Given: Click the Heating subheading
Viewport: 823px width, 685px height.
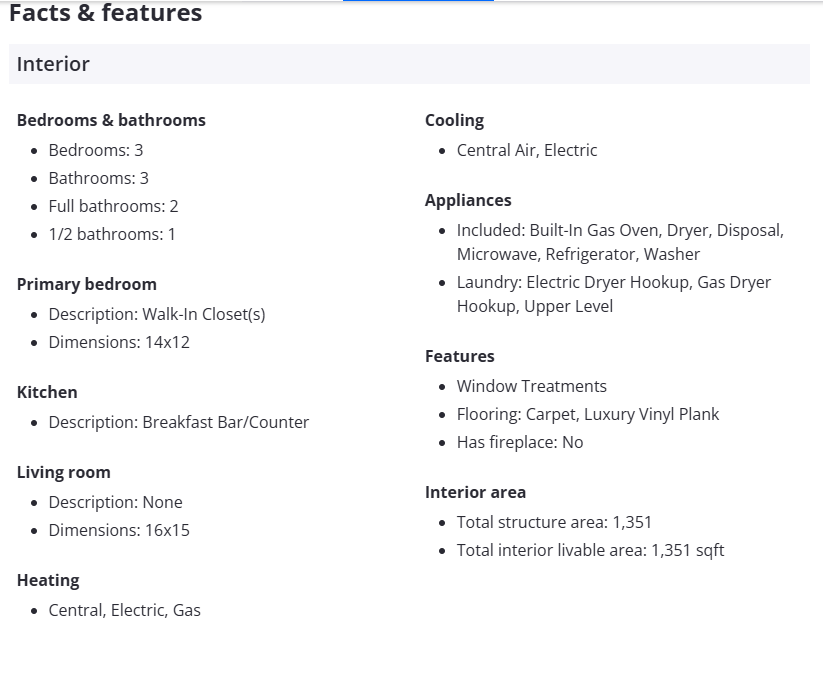Looking at the screenshot, I should [48, 580].
